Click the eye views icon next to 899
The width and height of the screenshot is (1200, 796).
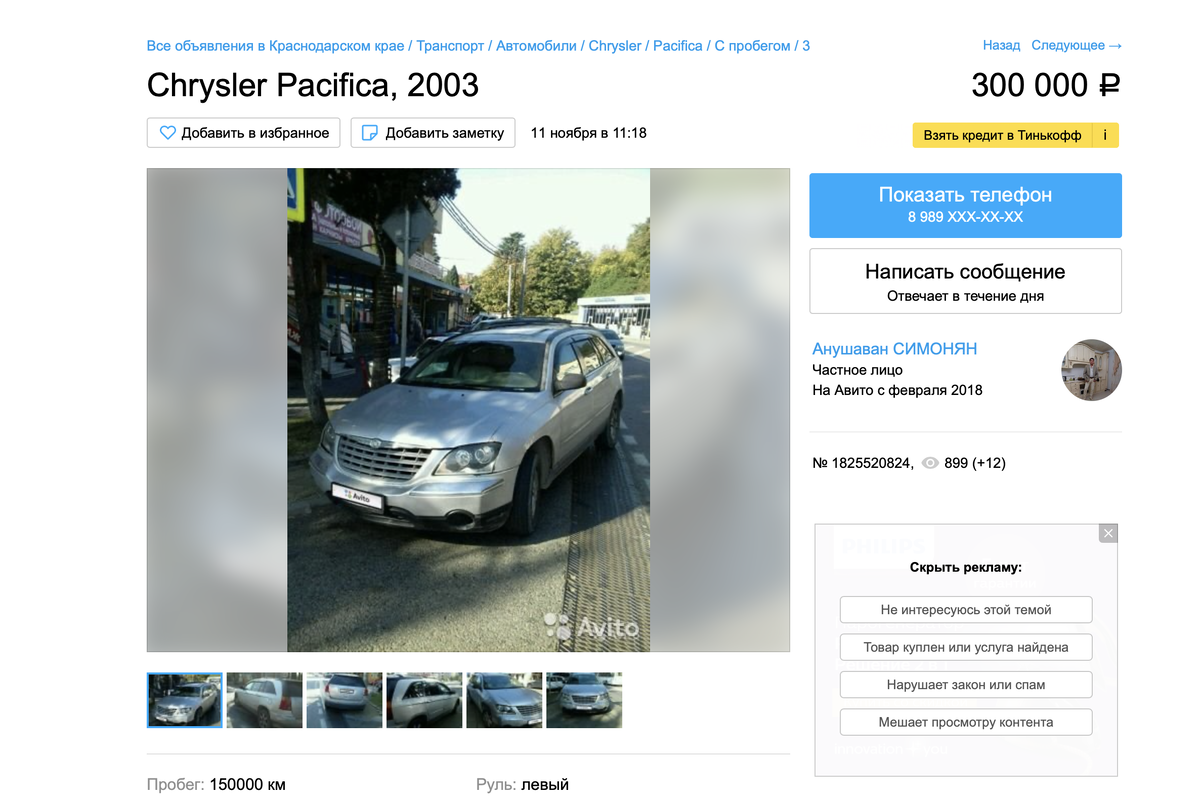(x=930, y=463)
